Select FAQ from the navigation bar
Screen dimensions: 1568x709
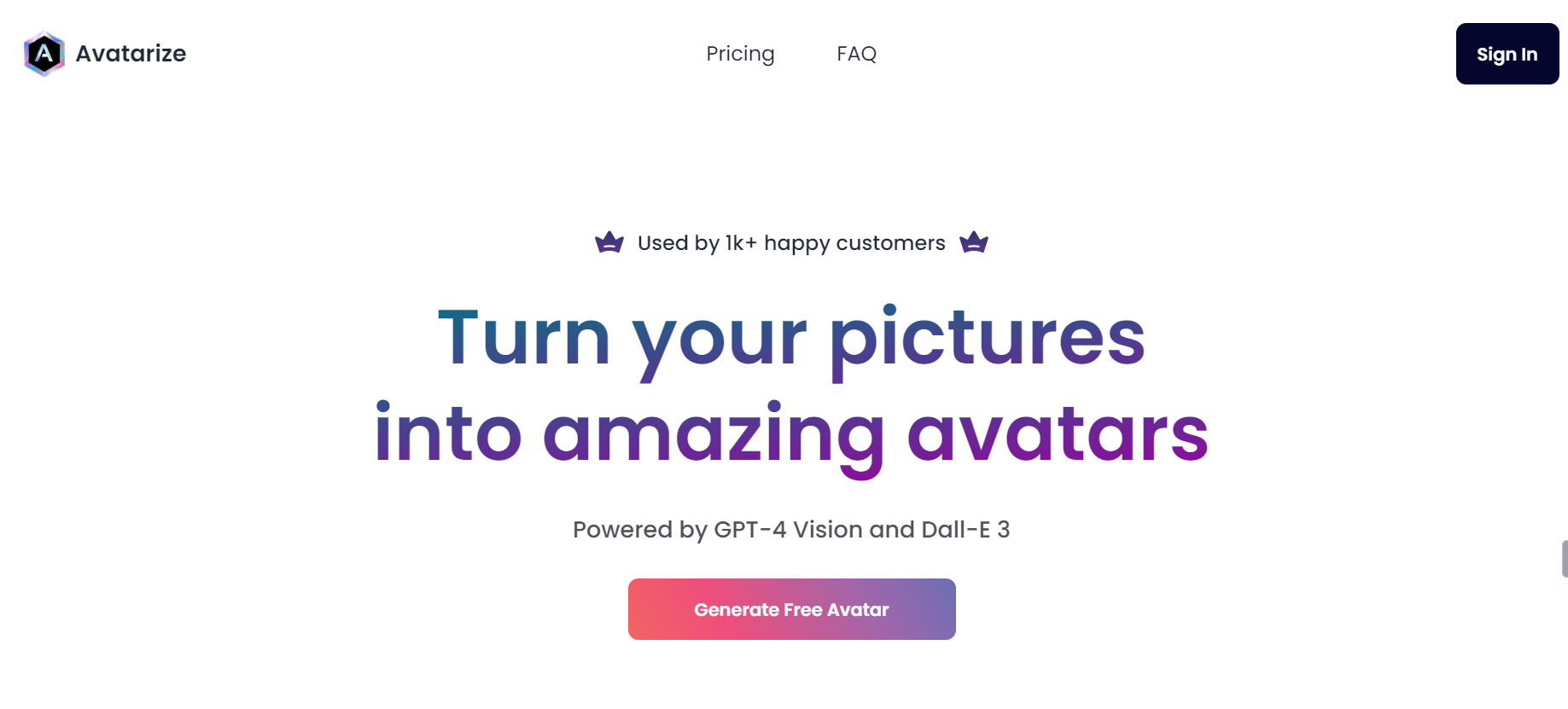(857, 54)
